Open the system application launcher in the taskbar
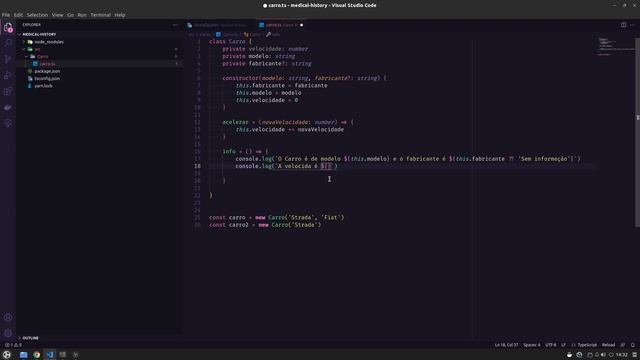 tap(7, 355)
